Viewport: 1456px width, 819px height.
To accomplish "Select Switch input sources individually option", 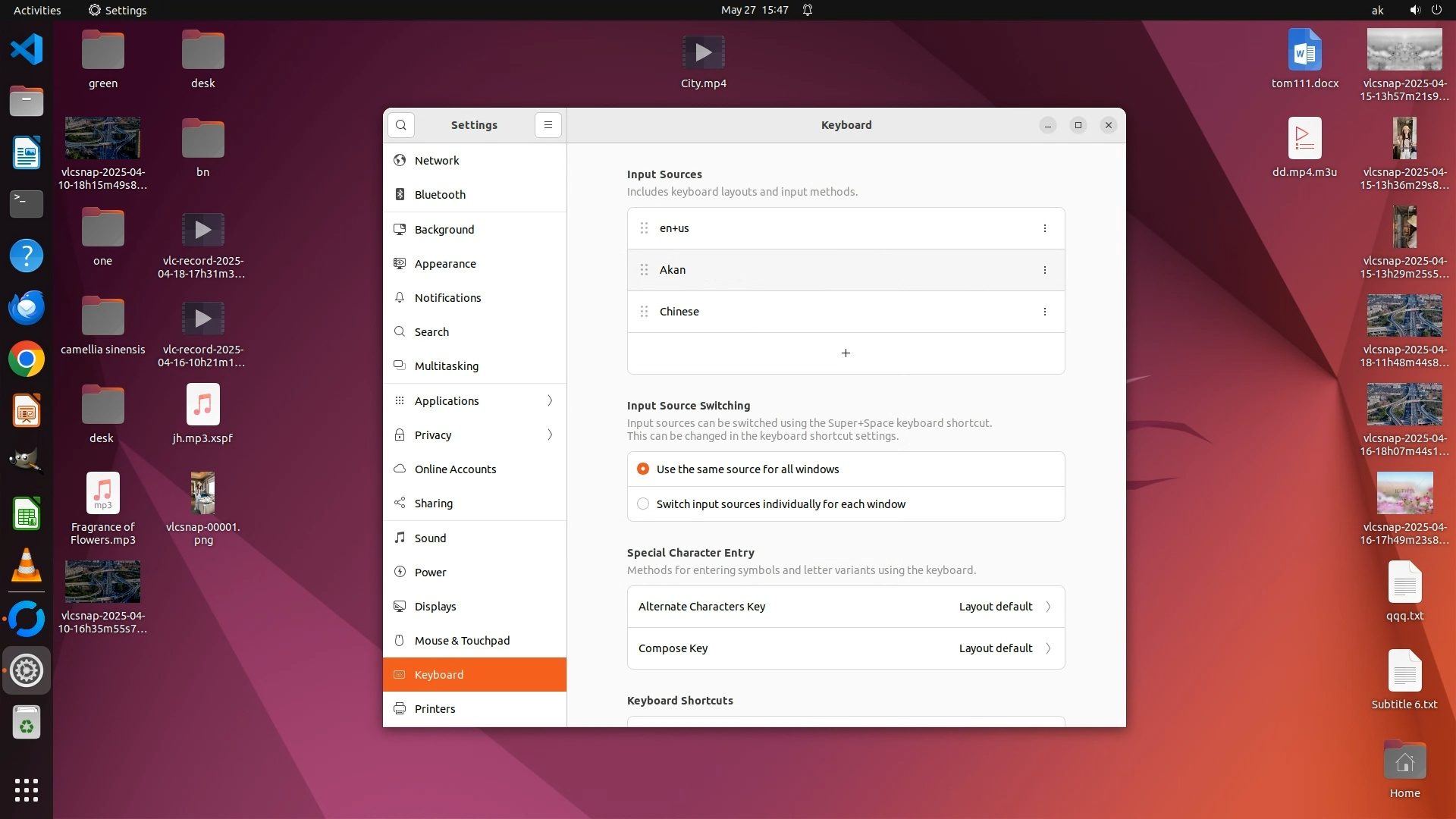I will point(643,504).
